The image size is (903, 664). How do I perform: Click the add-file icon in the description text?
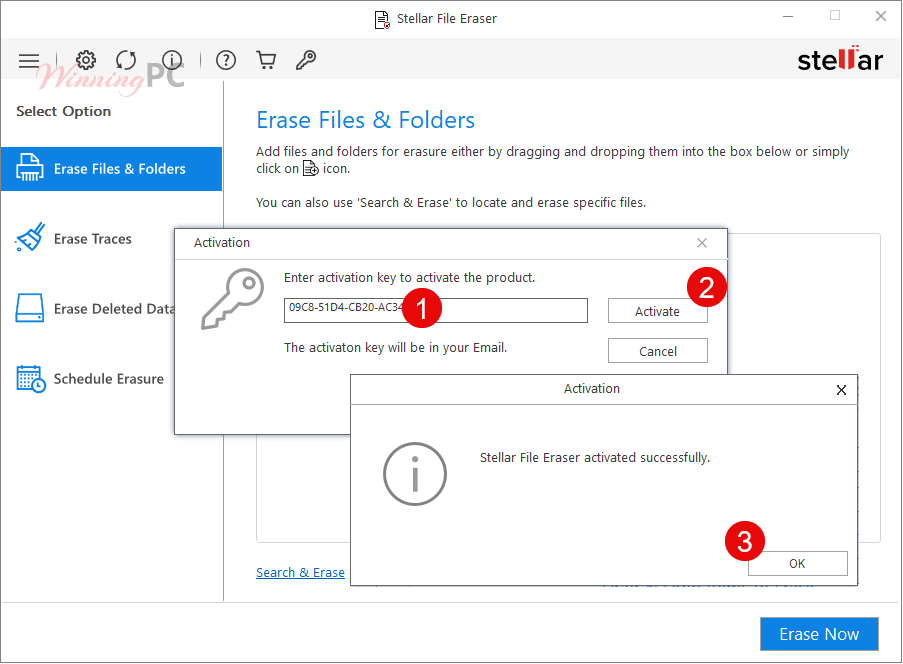pyautogui.click(x=310, y=168)
